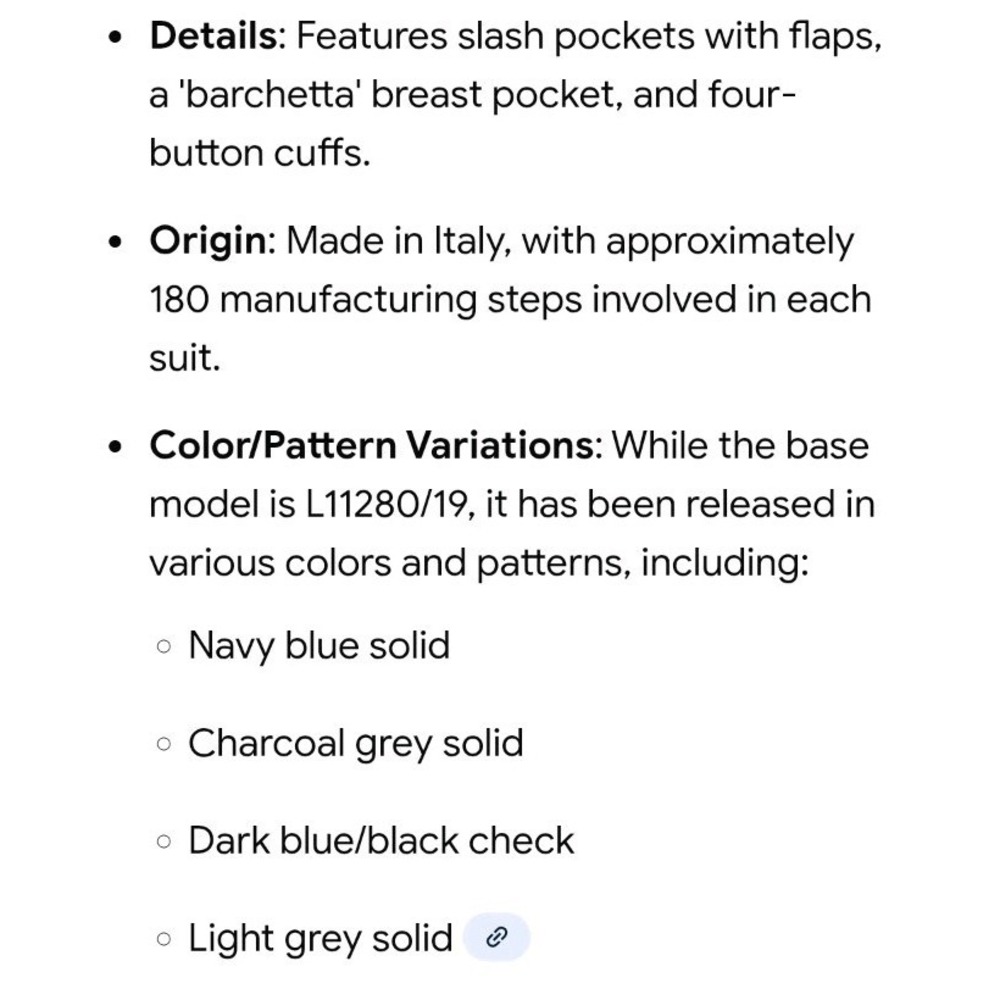Select the Color/Pattern Variations heading
This screenshot has width=1000, height=1000.
click(372, 445)
